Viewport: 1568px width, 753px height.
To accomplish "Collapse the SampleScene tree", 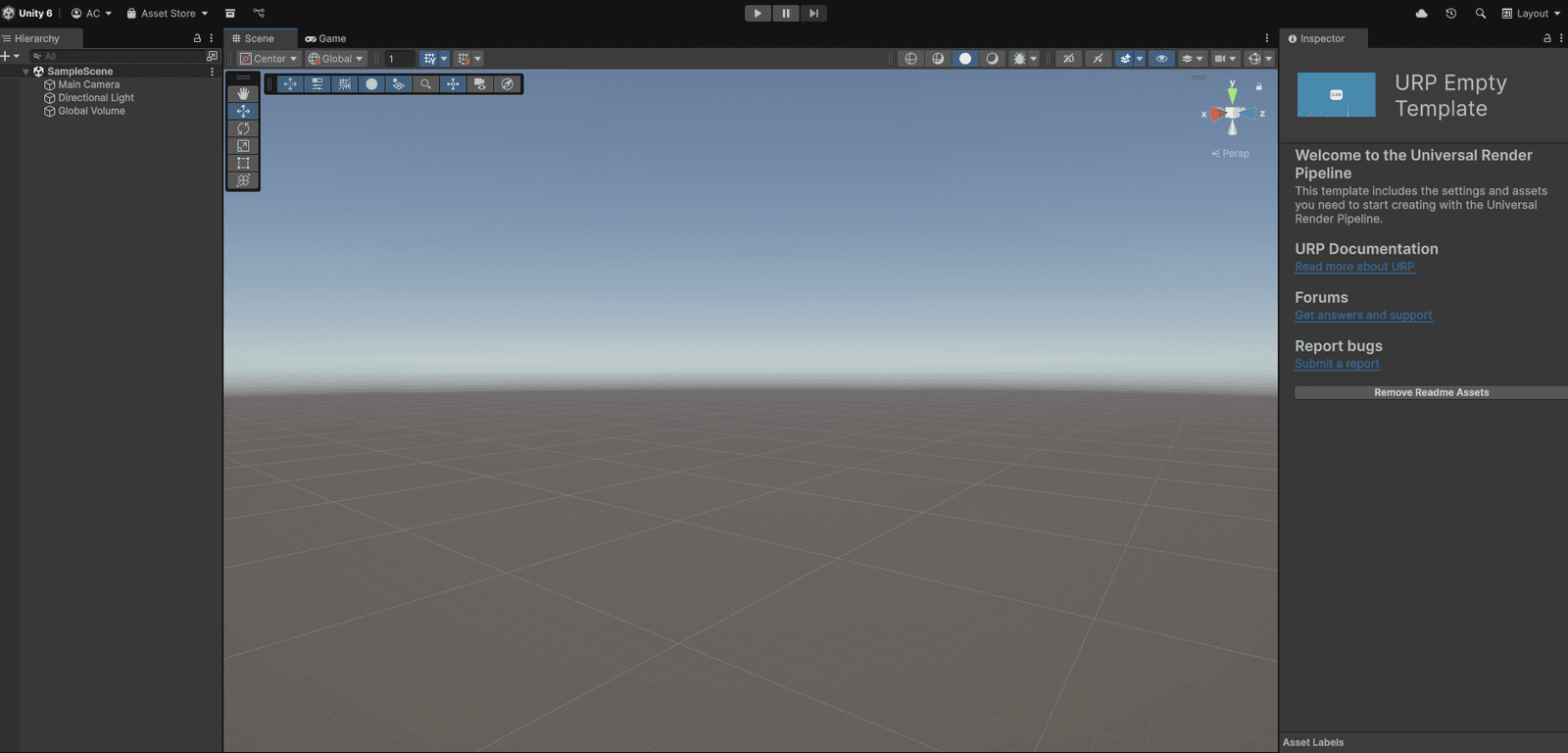I will (25, 72).
